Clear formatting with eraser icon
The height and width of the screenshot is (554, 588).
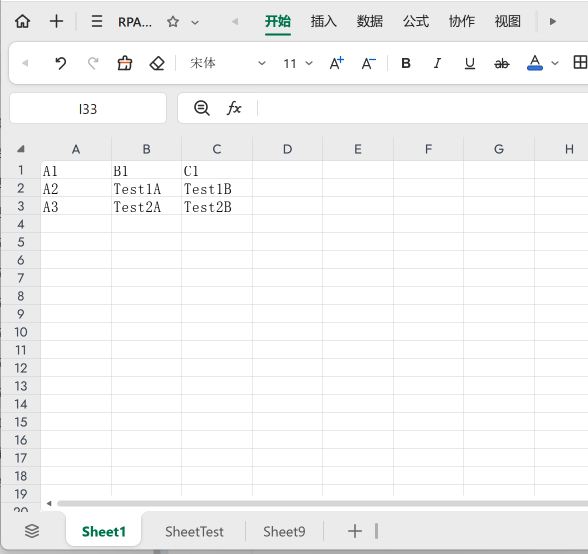click(157, 63)
